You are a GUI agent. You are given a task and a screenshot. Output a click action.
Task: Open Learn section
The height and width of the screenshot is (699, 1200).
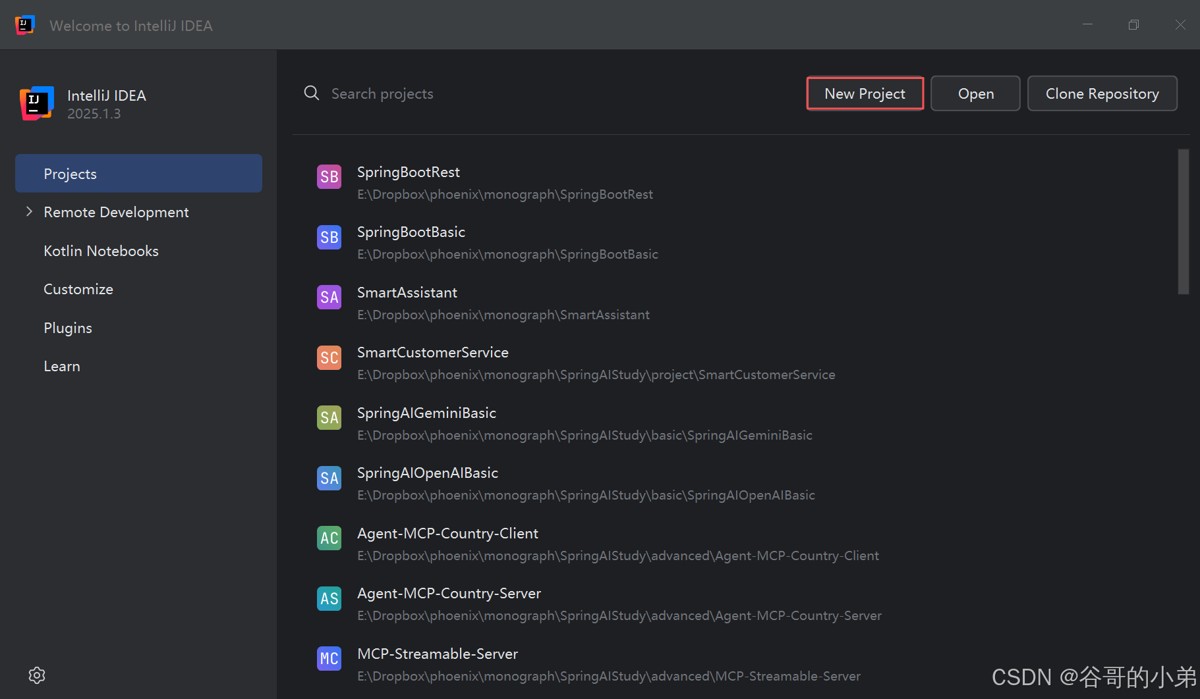coord(62,366)
